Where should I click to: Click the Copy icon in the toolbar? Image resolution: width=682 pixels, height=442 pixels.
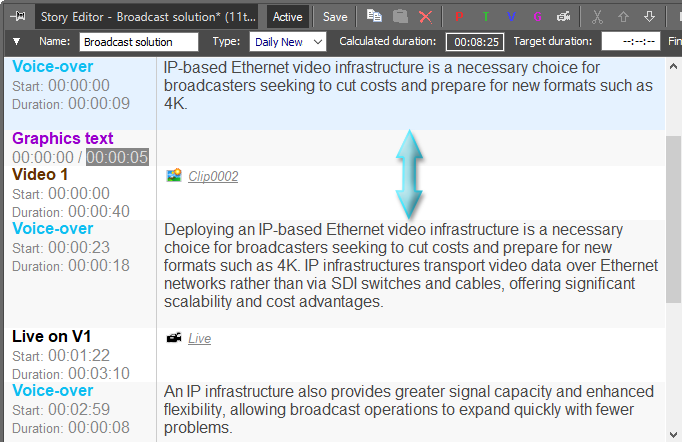[374, 16]
